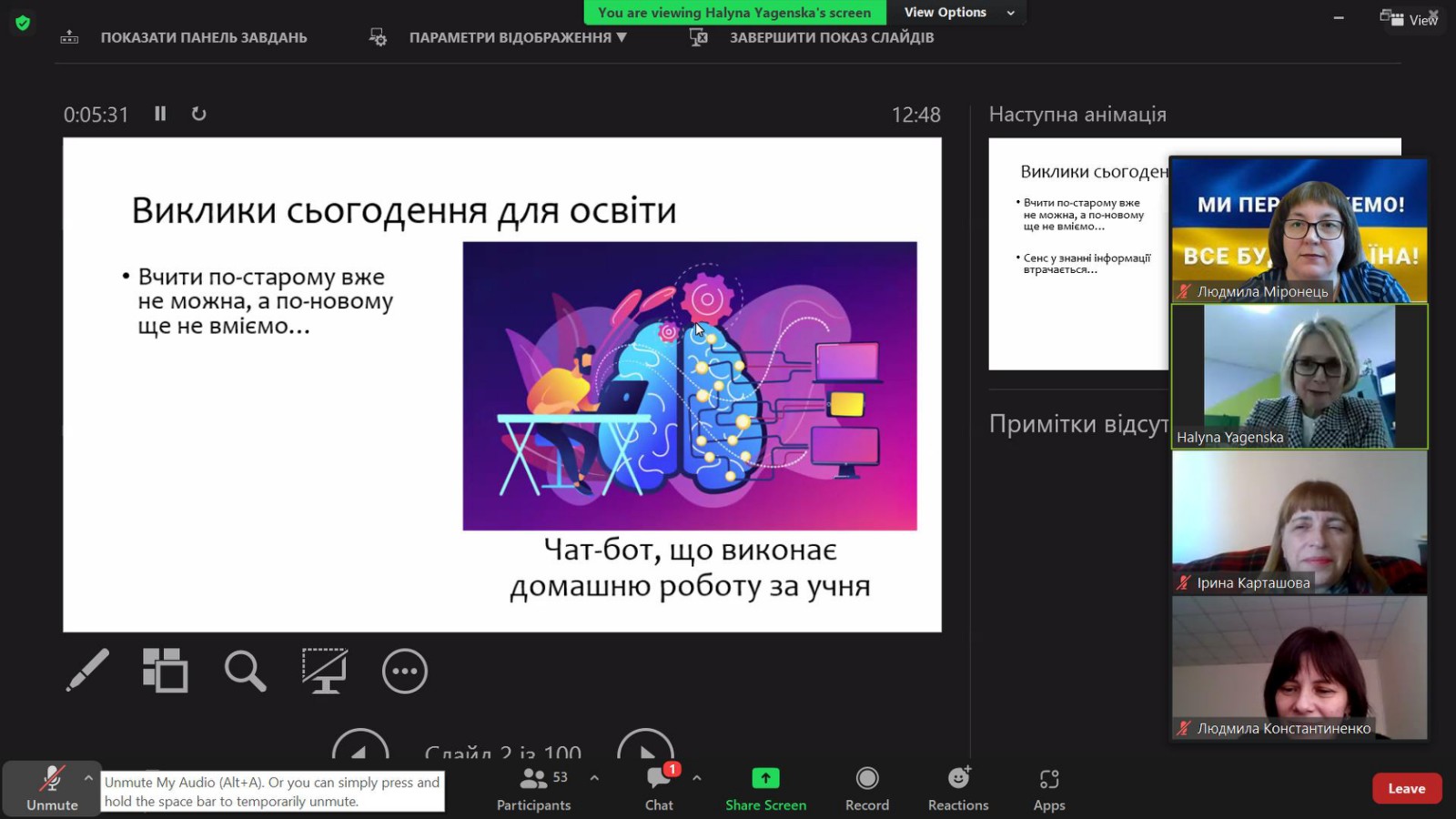
Task: Click the red Leave button
Action: (1406, 788)
